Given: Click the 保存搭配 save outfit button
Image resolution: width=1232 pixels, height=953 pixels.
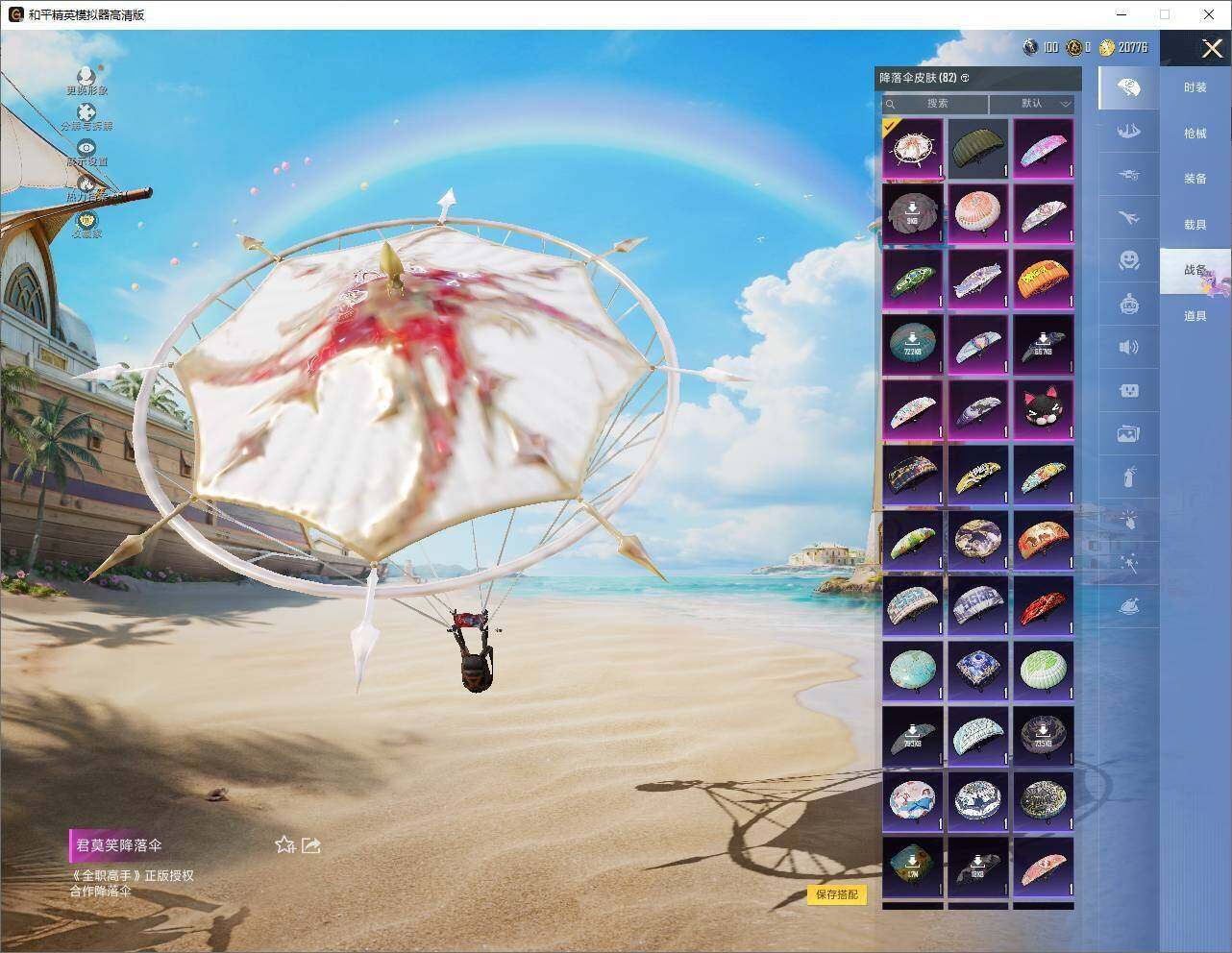Looking at the screenshot, I should [x=836, y=894].
